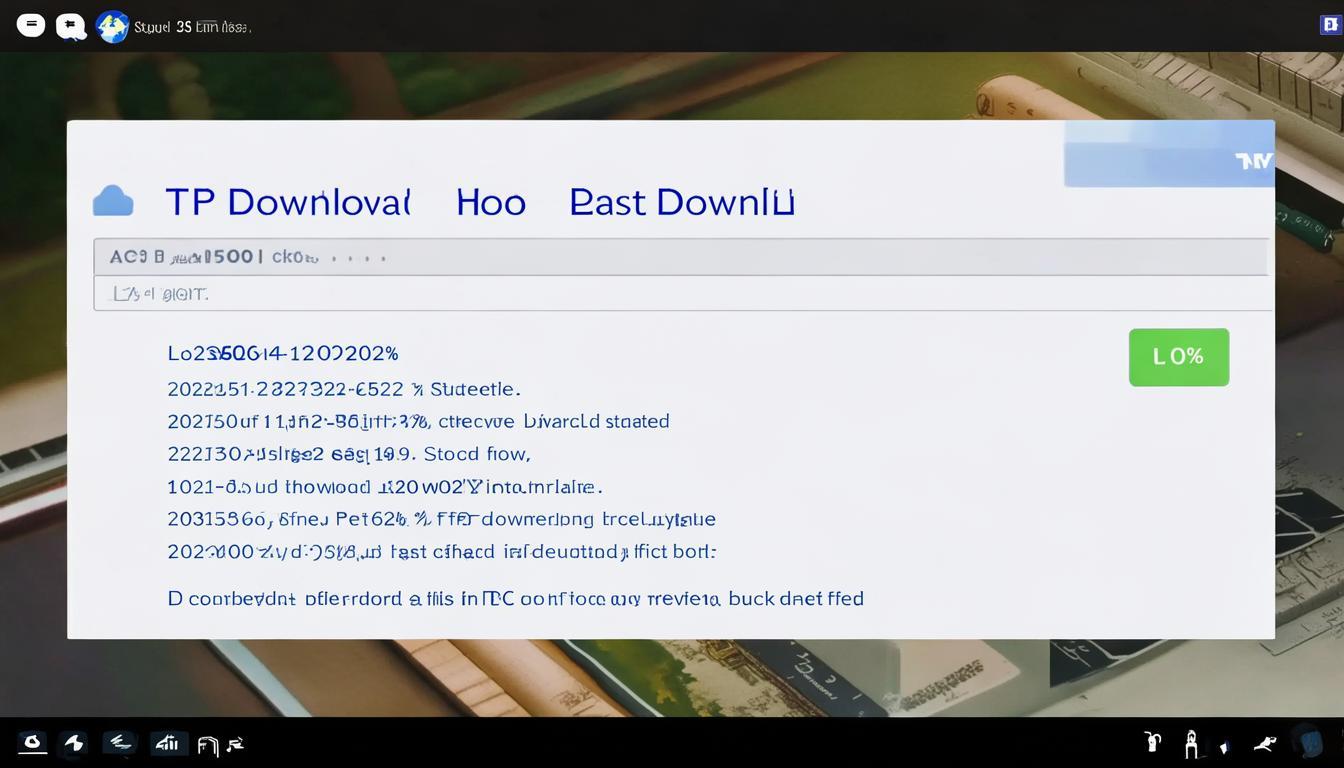Screen dimensions: 1344x768
Task: Click the music note icon in taskbar
Action: [x=236, y=744]
